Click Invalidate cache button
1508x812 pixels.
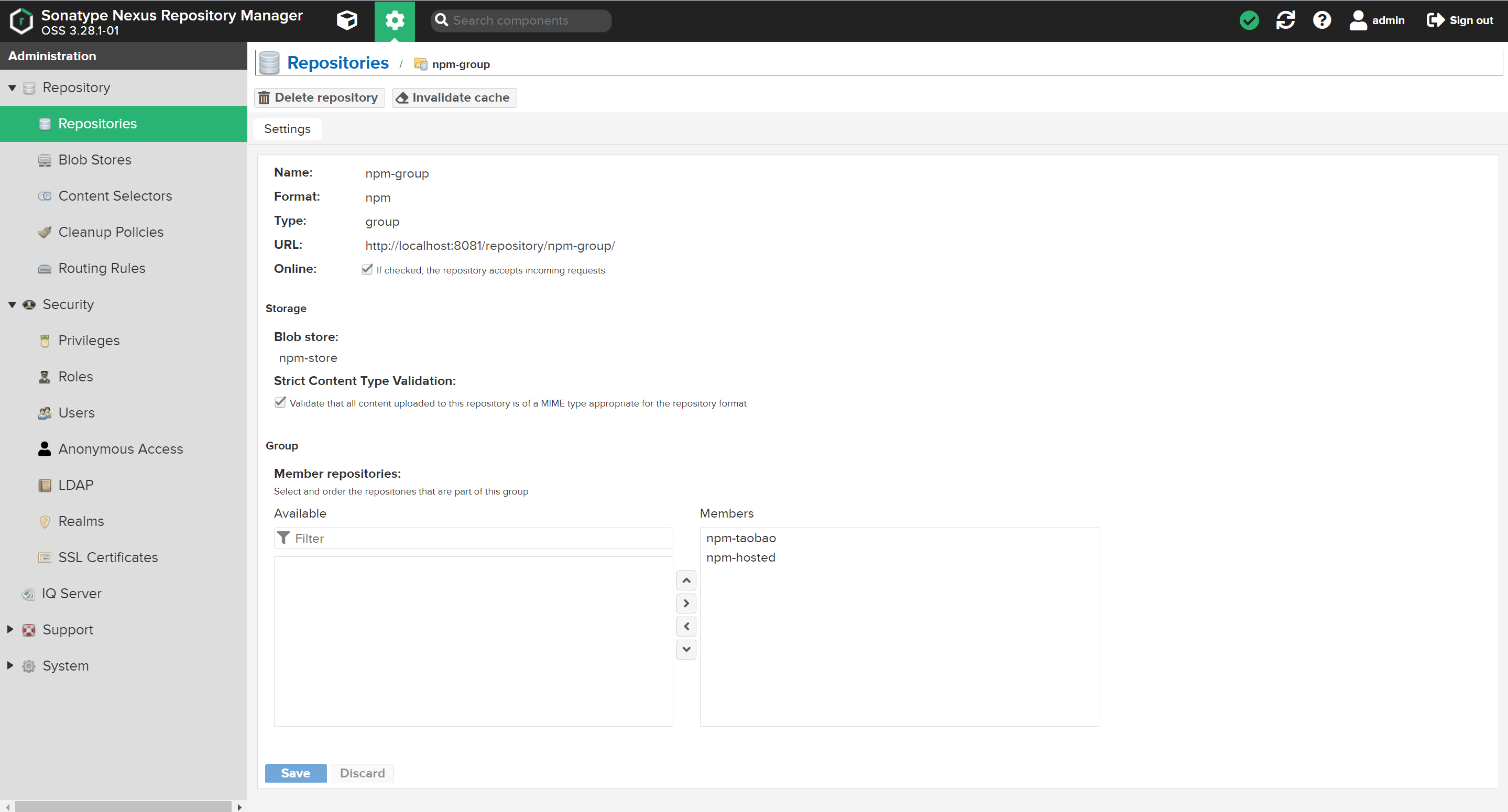(x=454, y=98)
